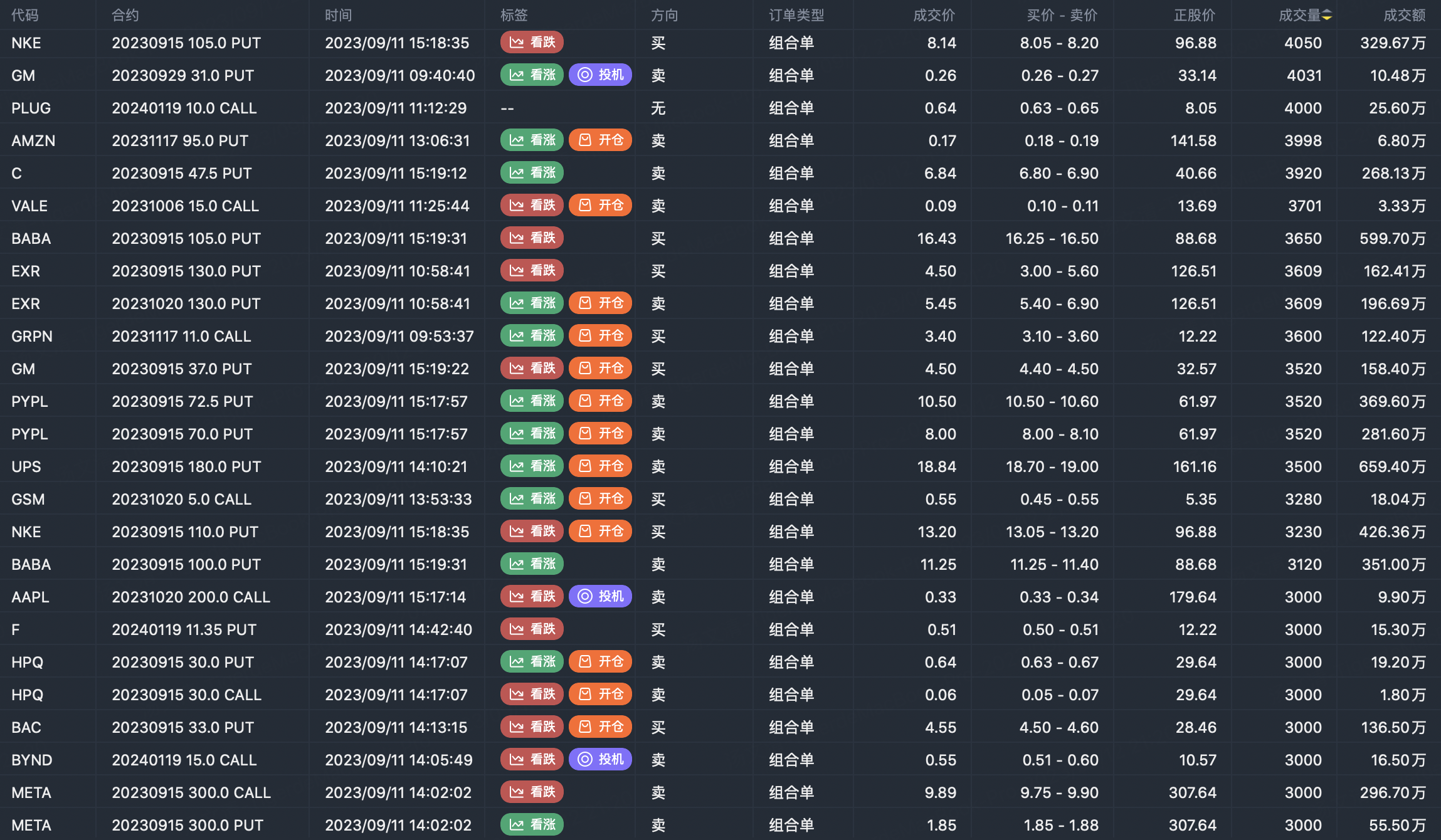
Task: Click the 投机 tag in GM 31.0 PUT row
Action: [600, 75]
